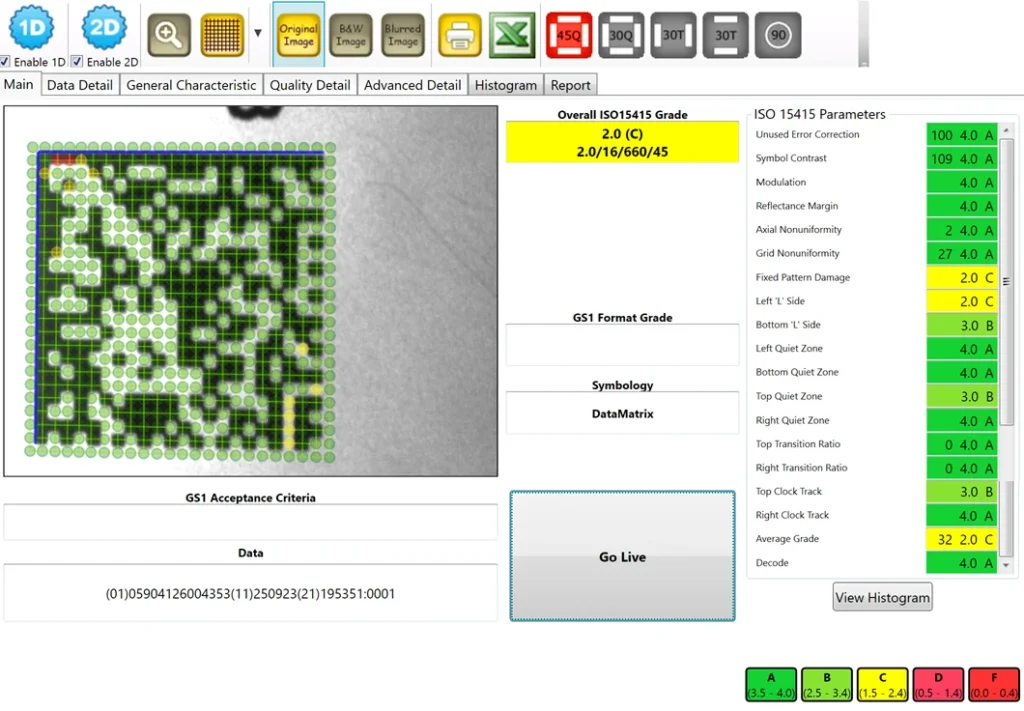Click the print icon
Image resolution: width=1024 pixels, height=711 pixels.
pyautogui.click(x=458, y=34)
